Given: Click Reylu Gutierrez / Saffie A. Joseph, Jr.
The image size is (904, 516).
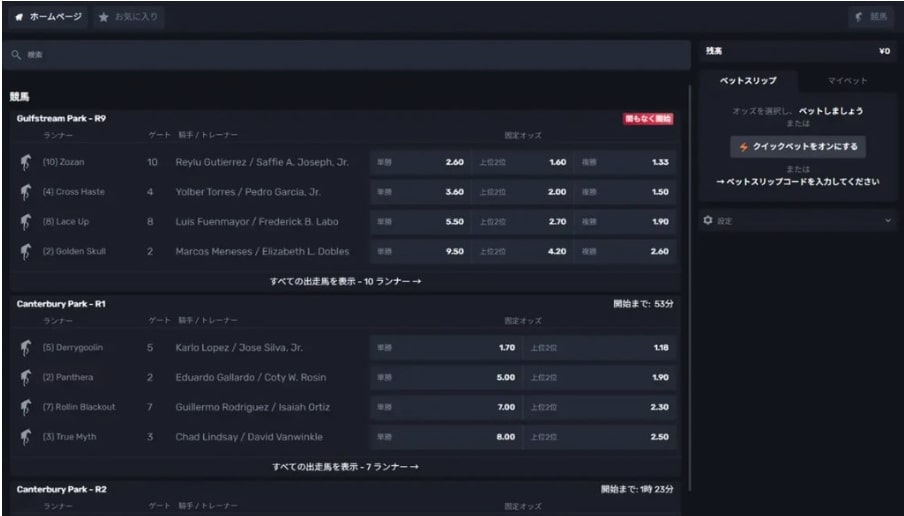Looking at the screenshot, I should point(262,163).
